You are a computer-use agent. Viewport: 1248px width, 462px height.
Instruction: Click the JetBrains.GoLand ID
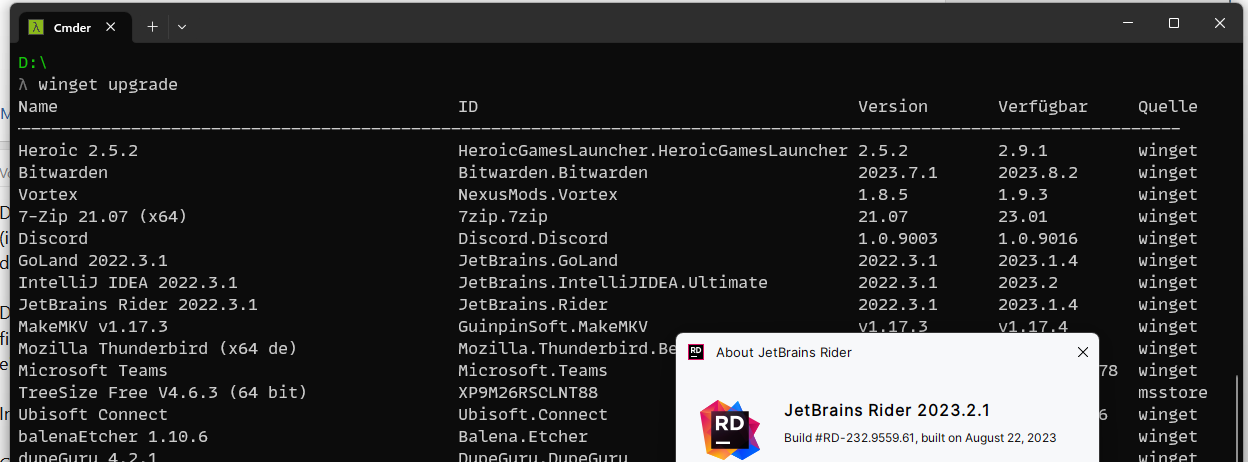coord(538,261)
